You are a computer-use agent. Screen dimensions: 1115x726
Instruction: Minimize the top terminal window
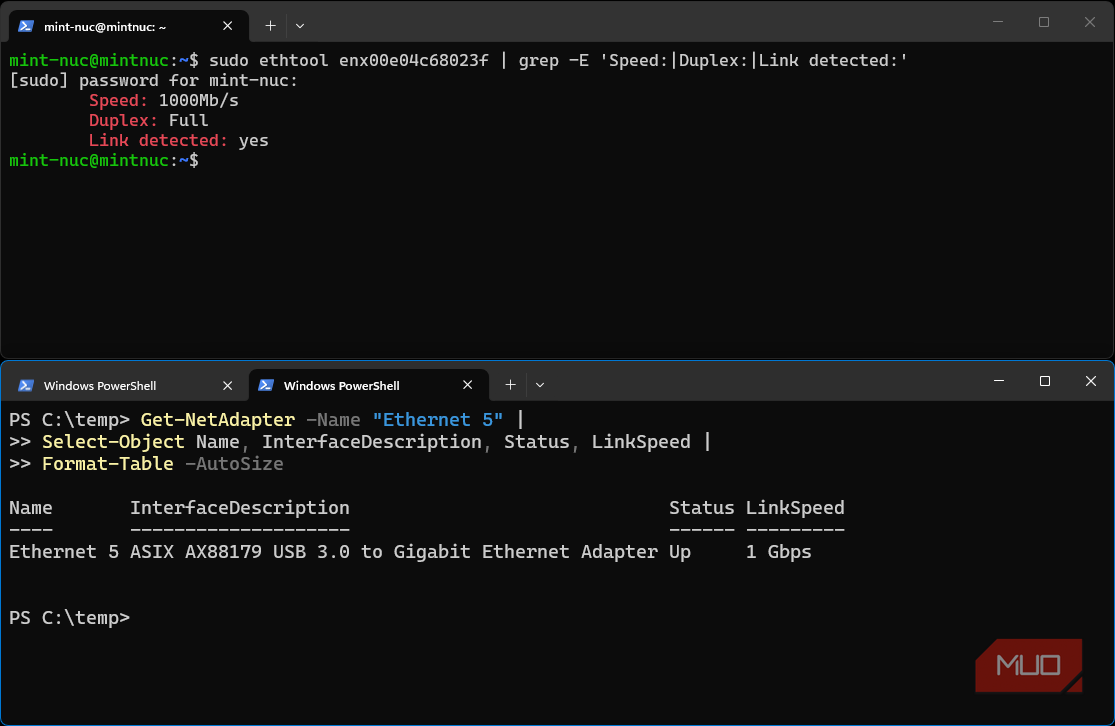point(998,22)
